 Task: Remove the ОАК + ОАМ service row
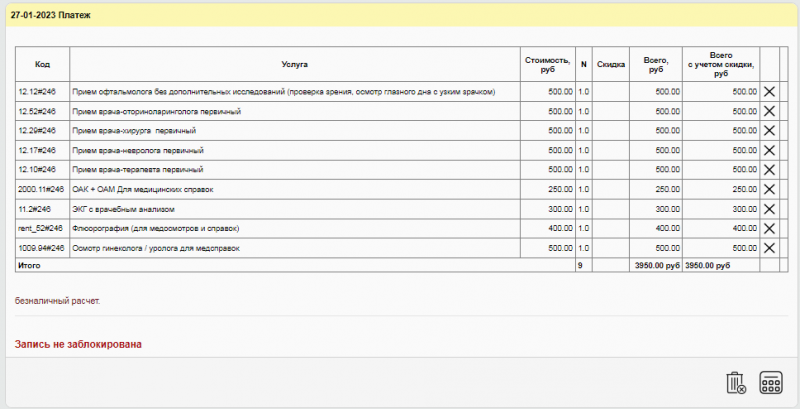(769, 189)
